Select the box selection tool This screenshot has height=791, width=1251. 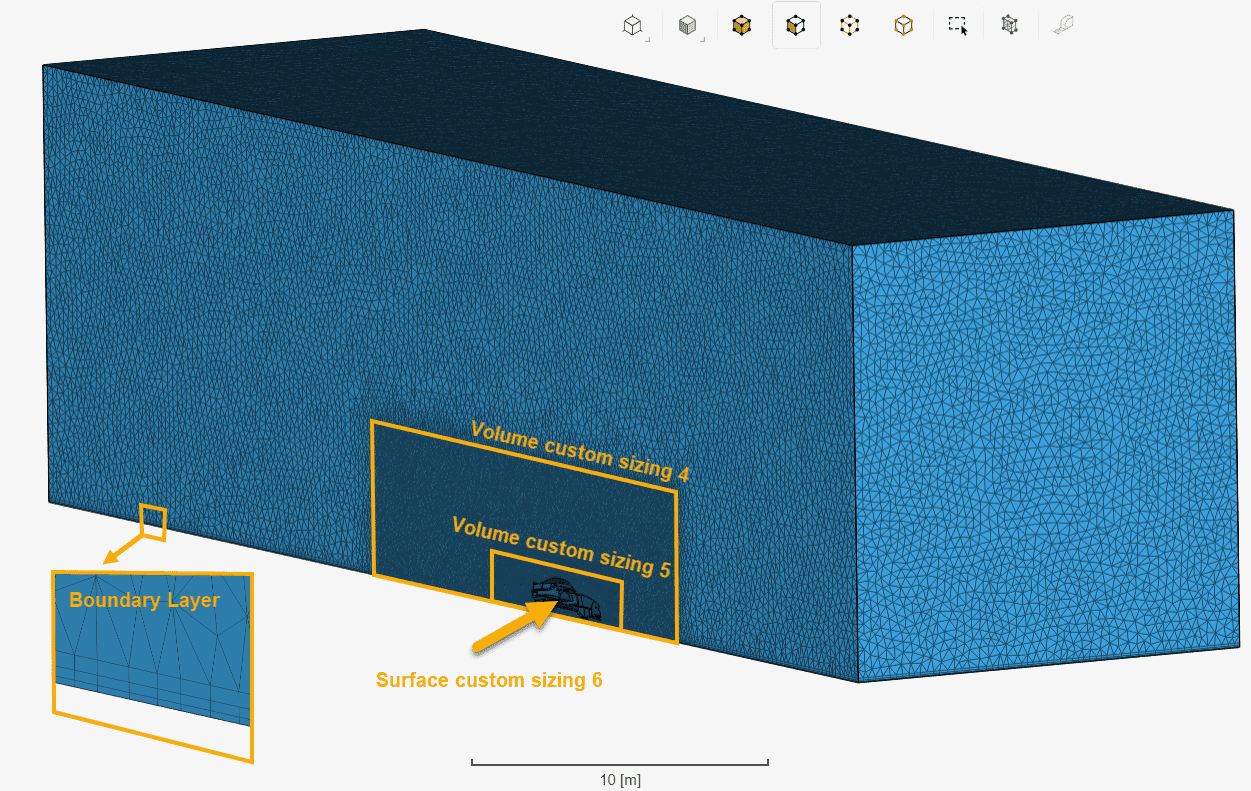[x=958, y=26]
